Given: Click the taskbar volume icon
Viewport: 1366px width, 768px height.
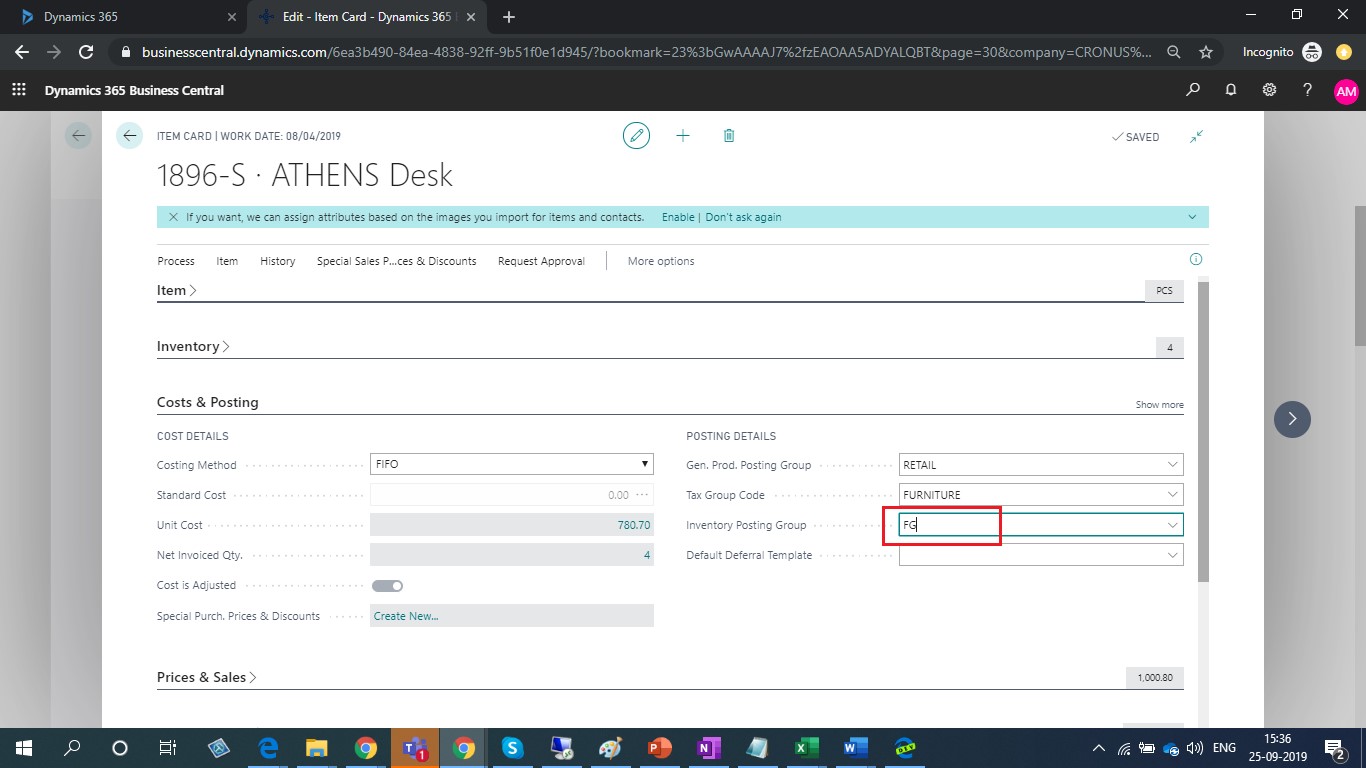Looking at the screenshot, I should pos(1192,748).
